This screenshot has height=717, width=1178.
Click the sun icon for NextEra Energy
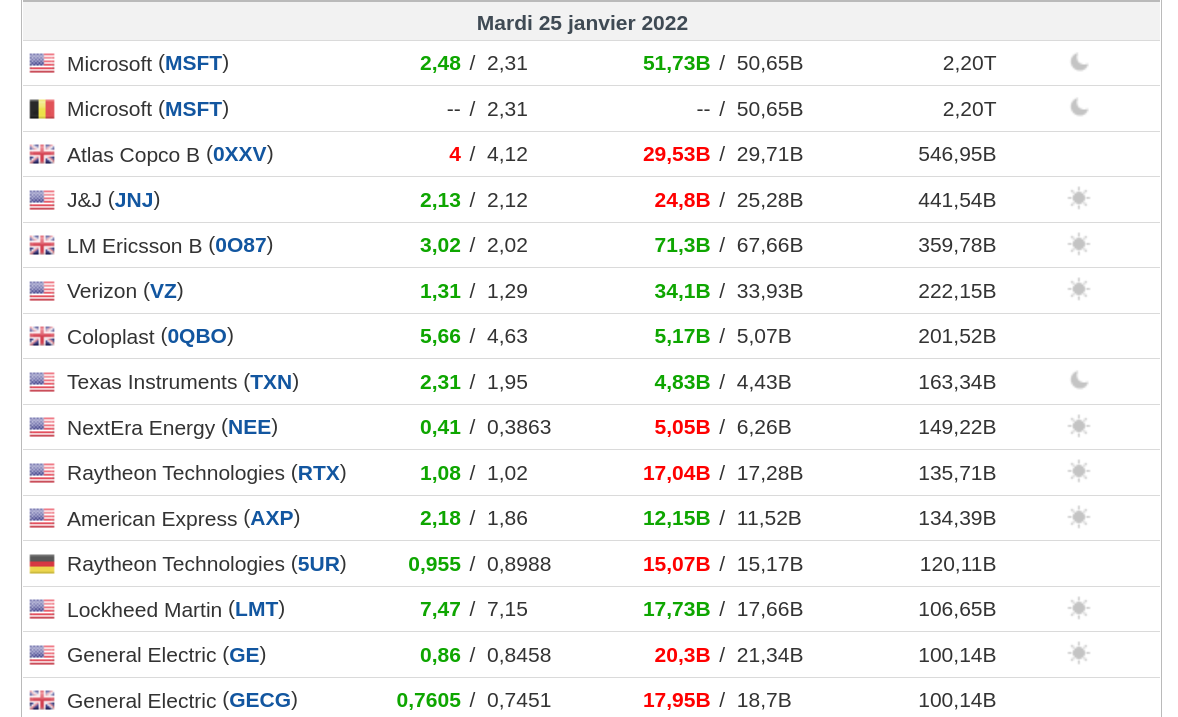(x=1078, y=426)
